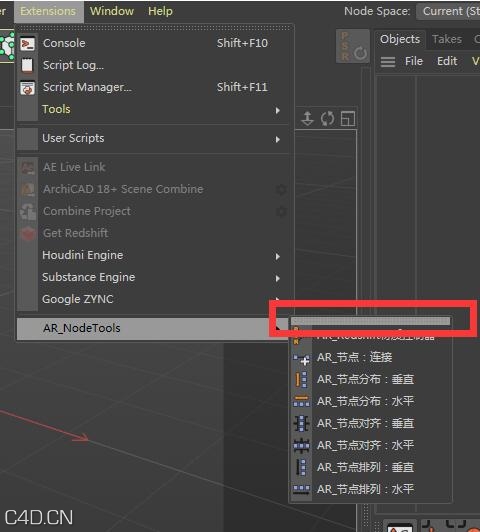Click ArchiCAD 18+ Scene Combine icon
Screen dimensions: 480x532
click(x=27, y=189)
